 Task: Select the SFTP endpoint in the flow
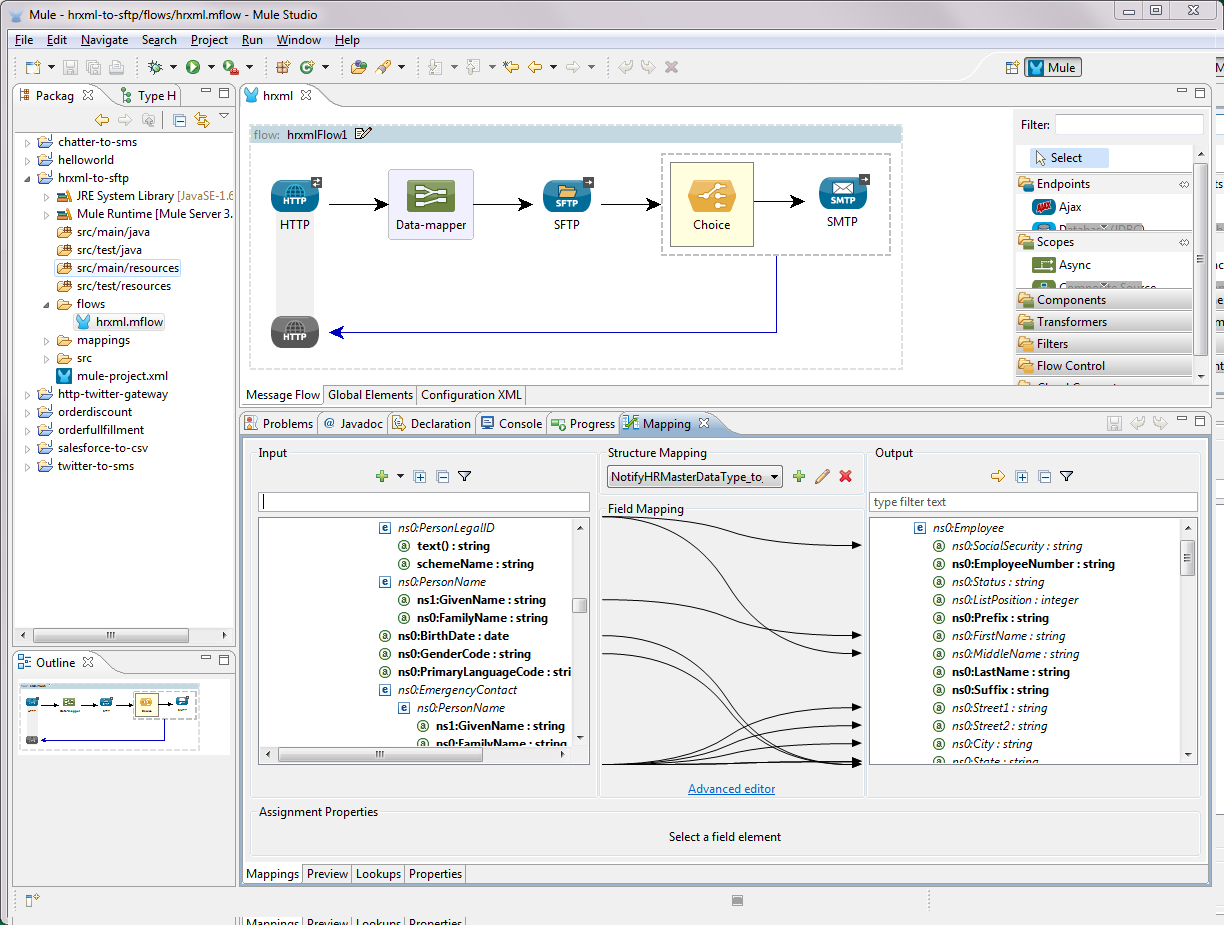(567, 197)
